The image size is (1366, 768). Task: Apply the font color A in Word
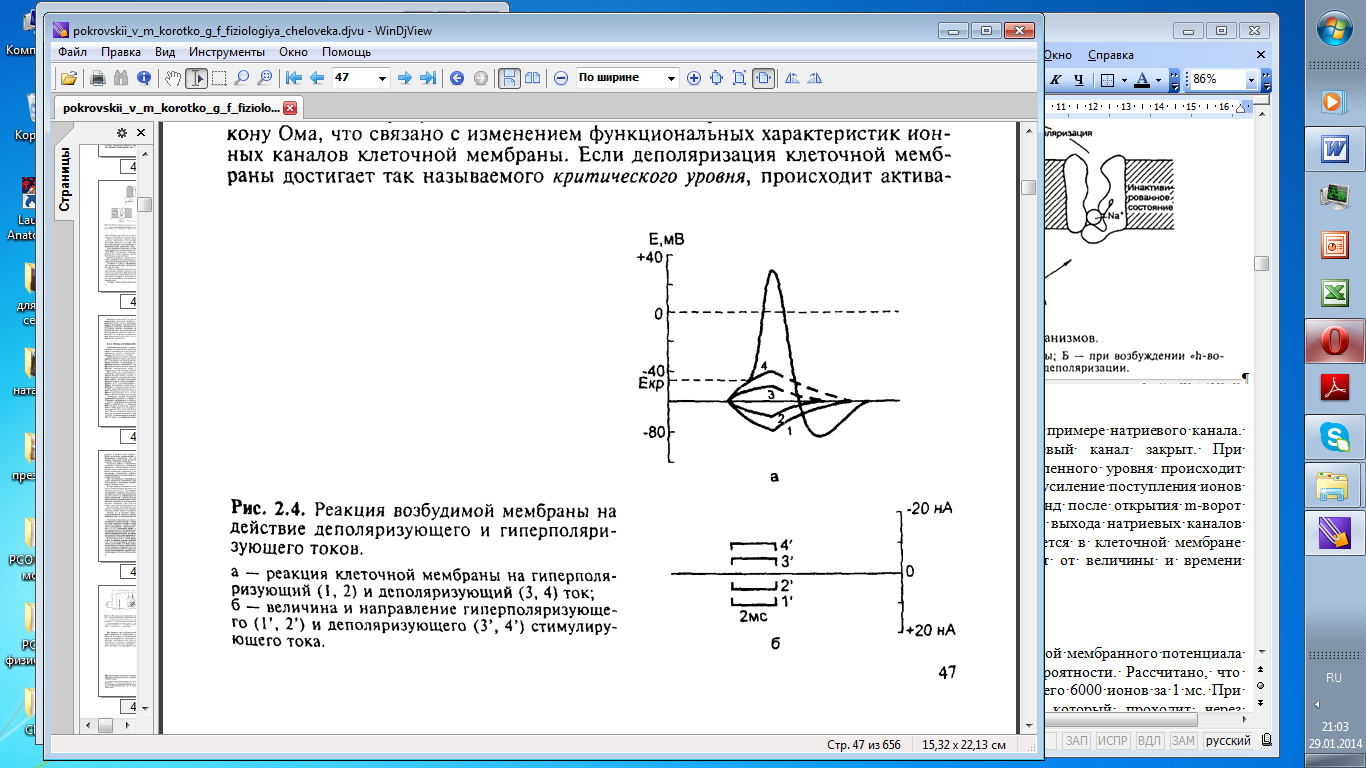point(1140,80)
